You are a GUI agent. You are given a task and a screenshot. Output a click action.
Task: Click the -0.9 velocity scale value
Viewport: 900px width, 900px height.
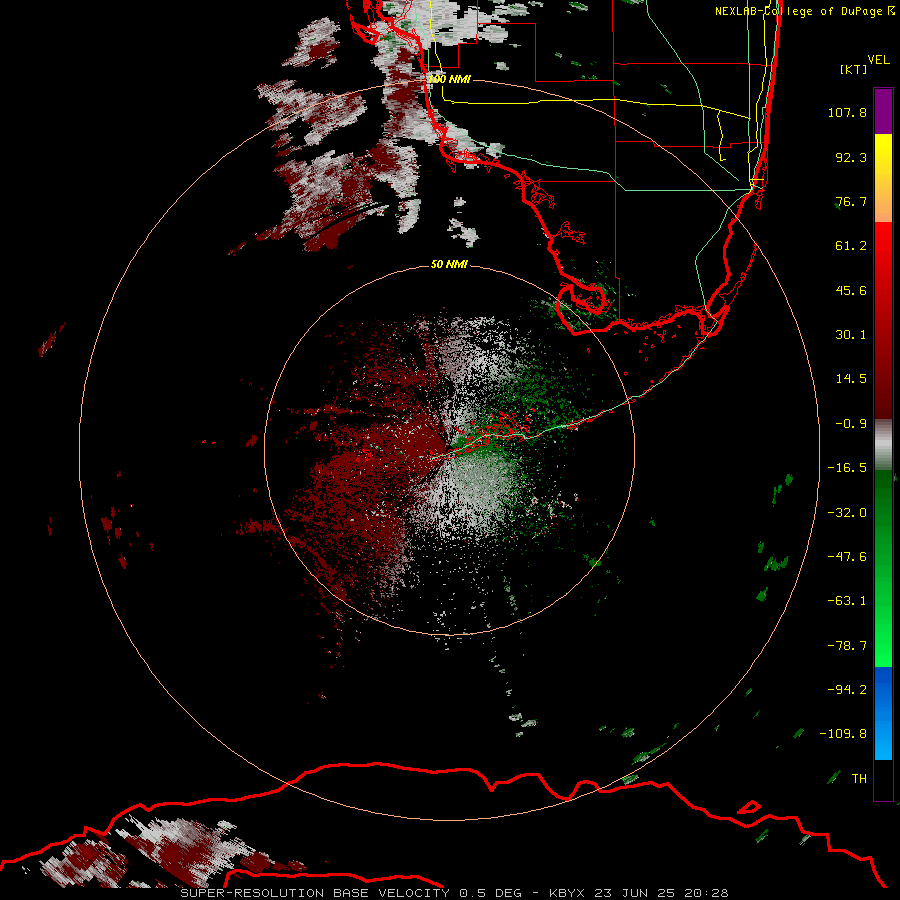point(851,424)
